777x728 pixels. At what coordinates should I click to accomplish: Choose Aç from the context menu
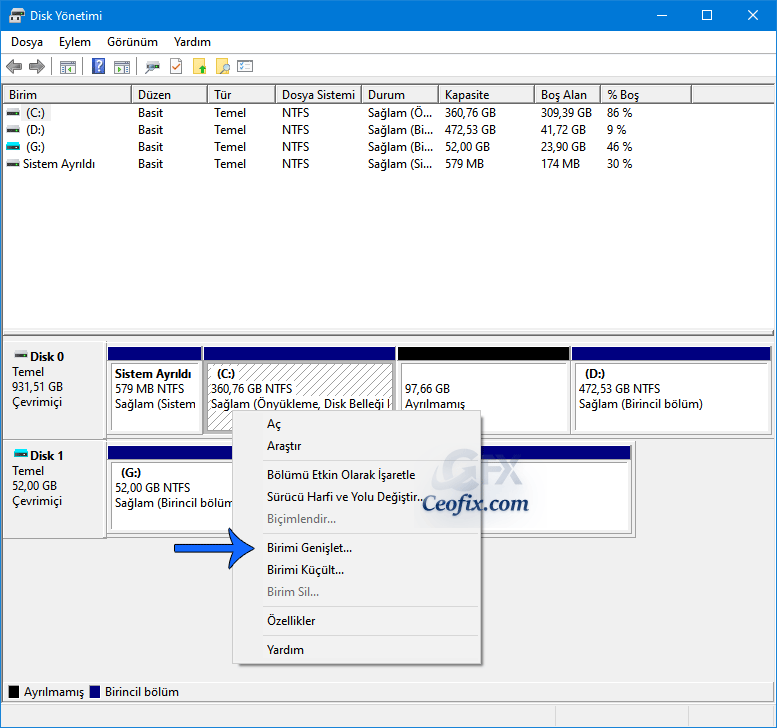click(357, 424)
